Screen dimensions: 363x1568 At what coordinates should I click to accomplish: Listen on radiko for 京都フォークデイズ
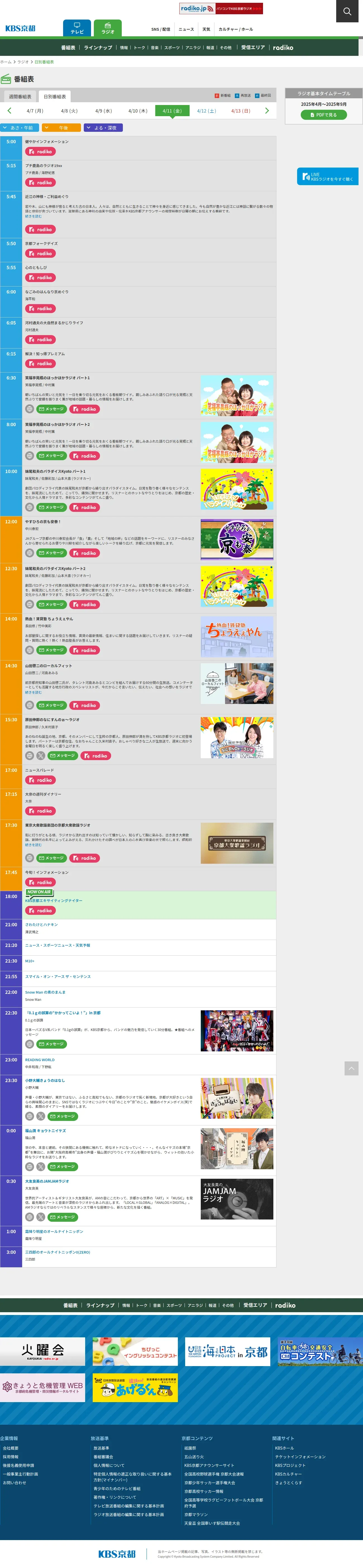(40, 253)
